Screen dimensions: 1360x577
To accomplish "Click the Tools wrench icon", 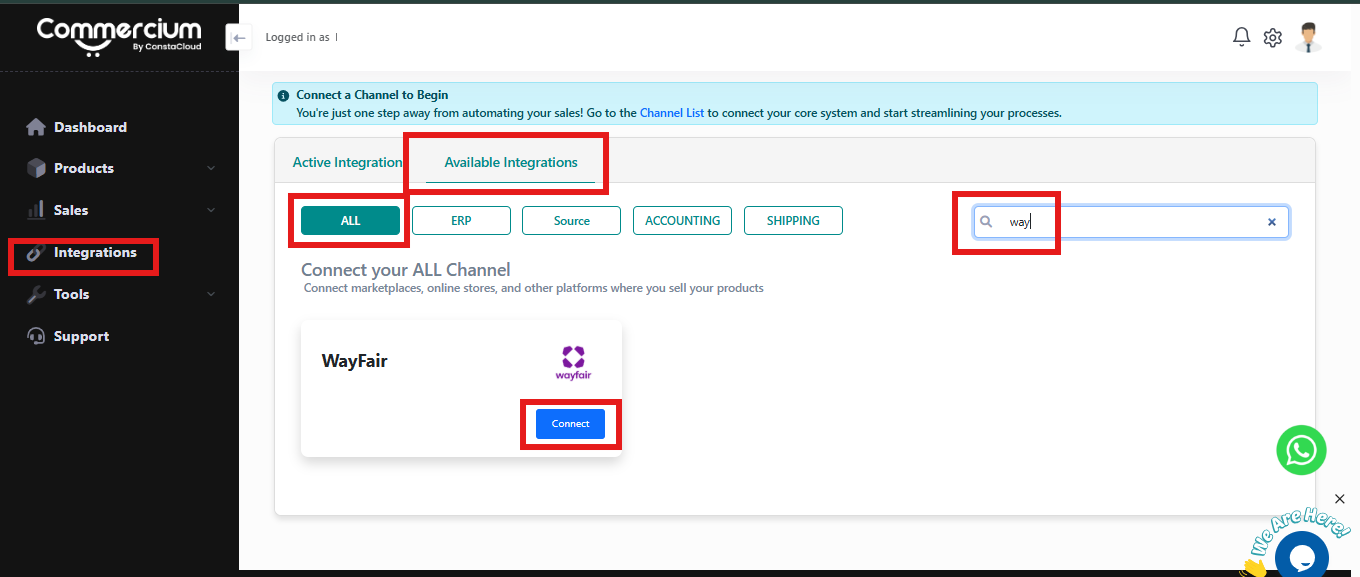I will coord(36,294).
